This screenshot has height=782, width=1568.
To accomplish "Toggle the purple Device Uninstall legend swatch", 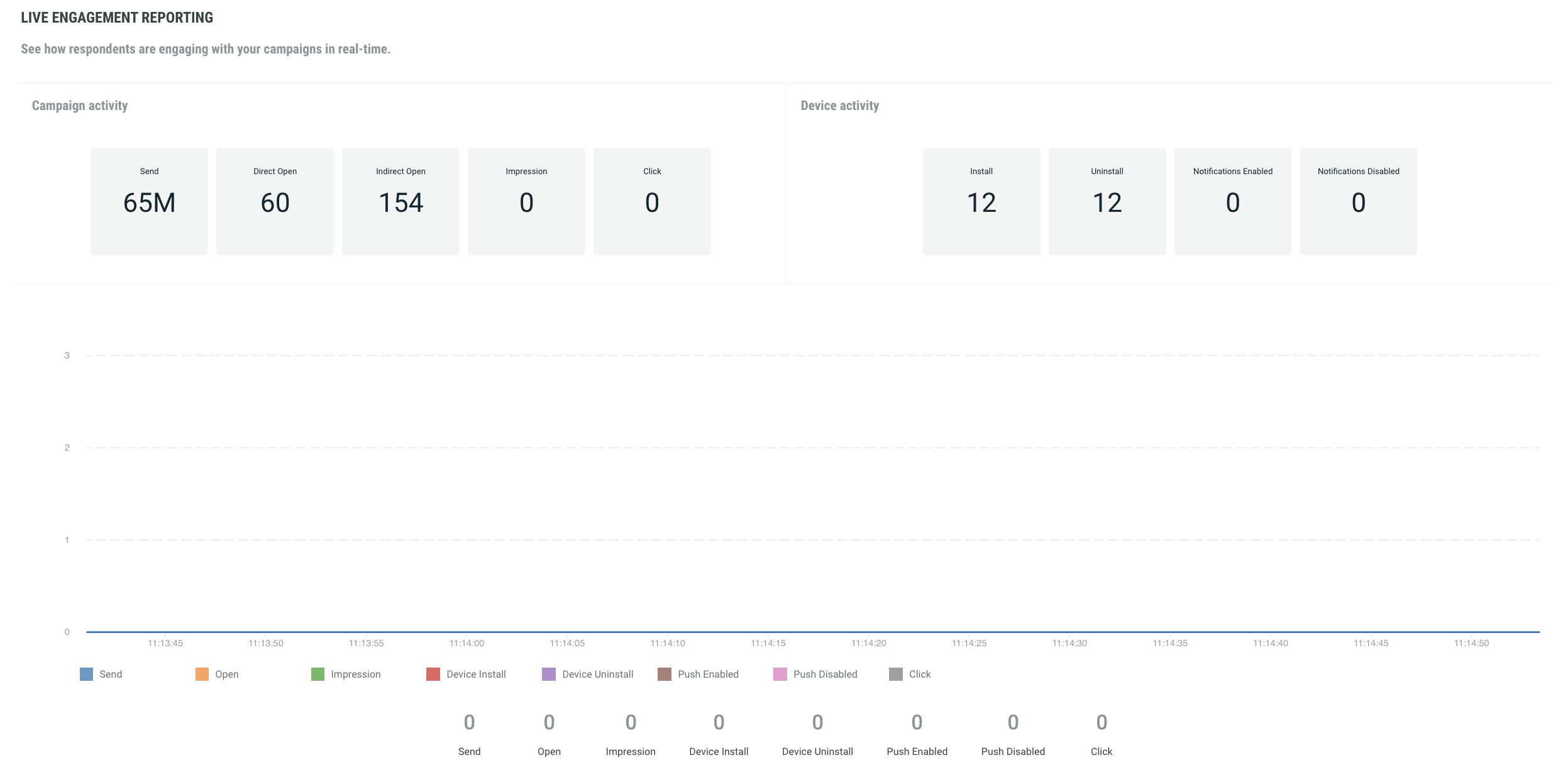I will (x=549, y=674).
